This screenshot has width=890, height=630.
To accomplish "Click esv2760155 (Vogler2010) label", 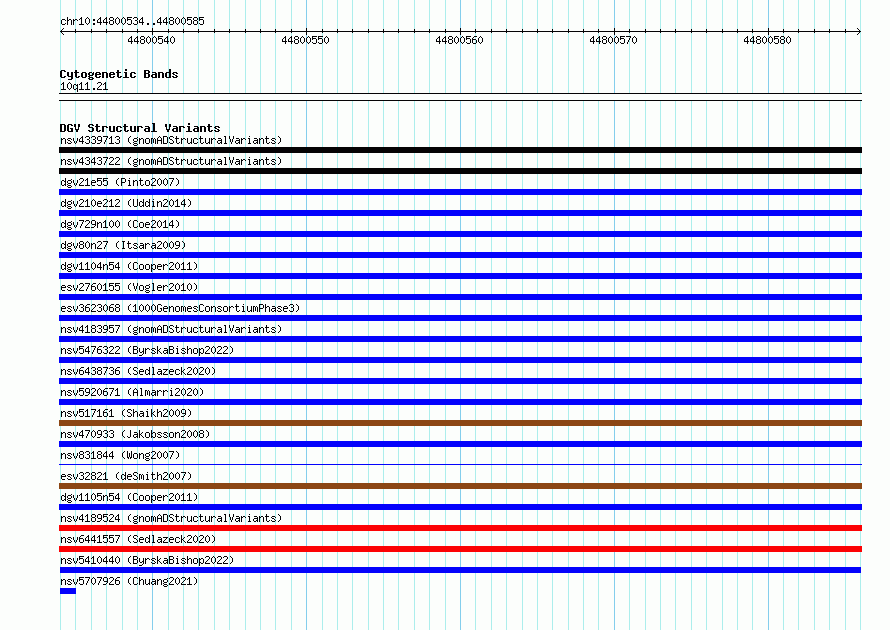I will click(129, 287).
